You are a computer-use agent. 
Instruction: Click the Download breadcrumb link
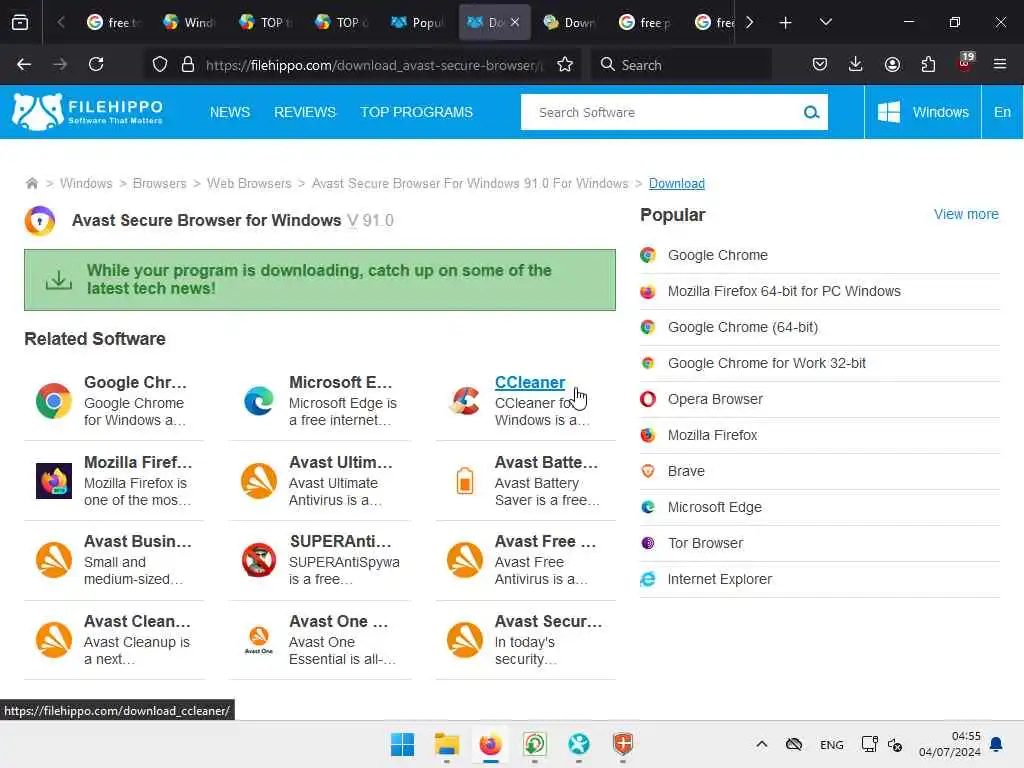tap(677, 184)
